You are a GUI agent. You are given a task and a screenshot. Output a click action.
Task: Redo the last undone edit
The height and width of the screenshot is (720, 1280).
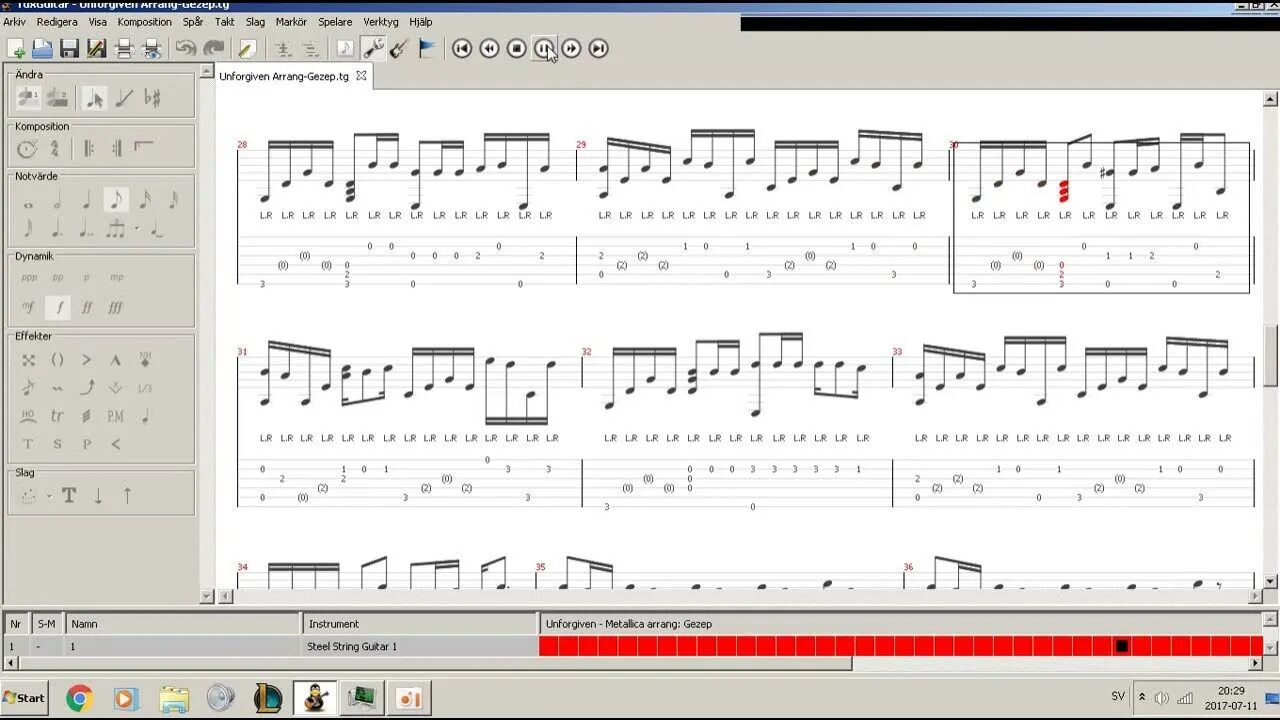tap(214, 48)
